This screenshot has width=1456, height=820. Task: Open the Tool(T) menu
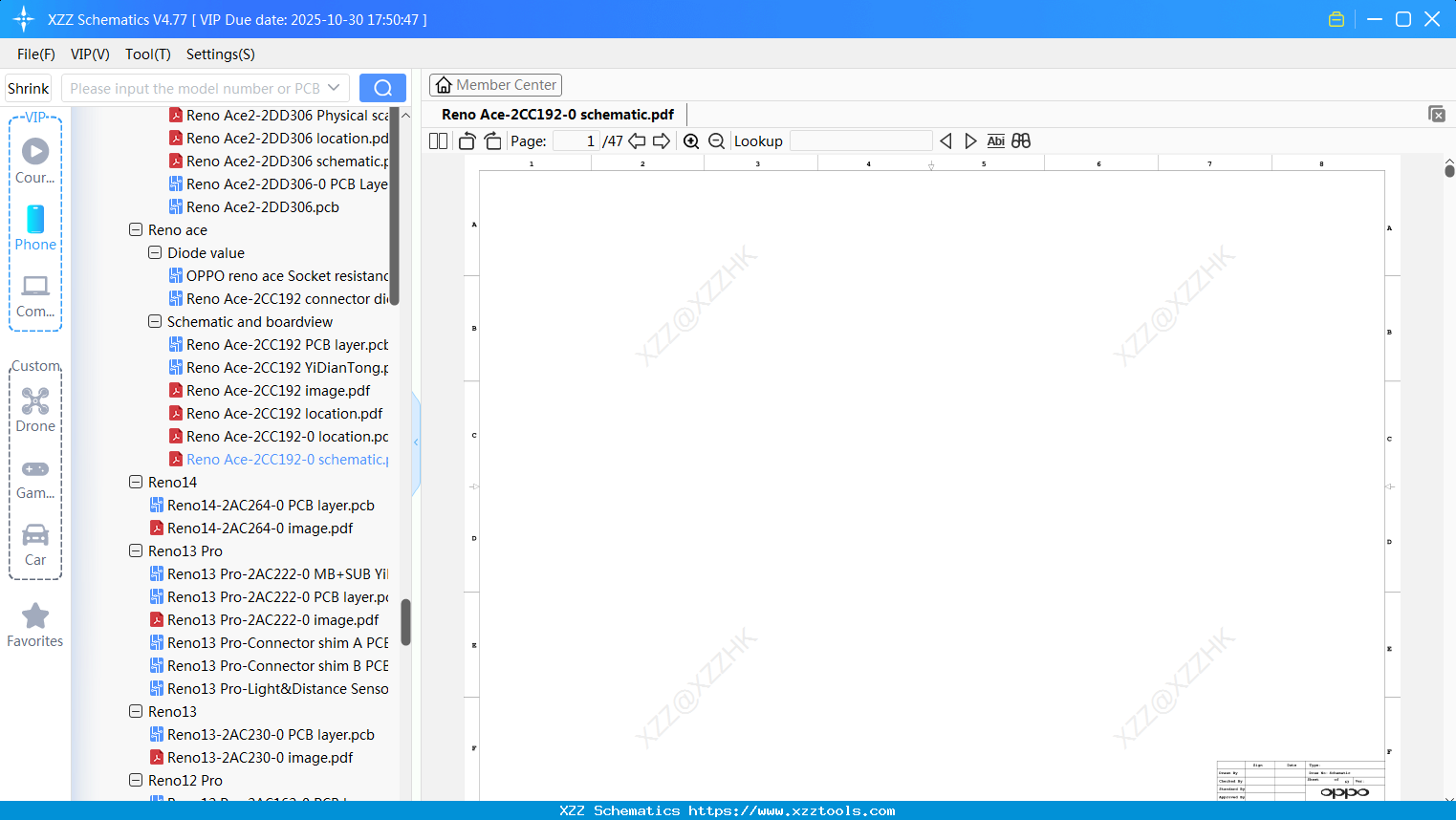click(x=148, y=54)
